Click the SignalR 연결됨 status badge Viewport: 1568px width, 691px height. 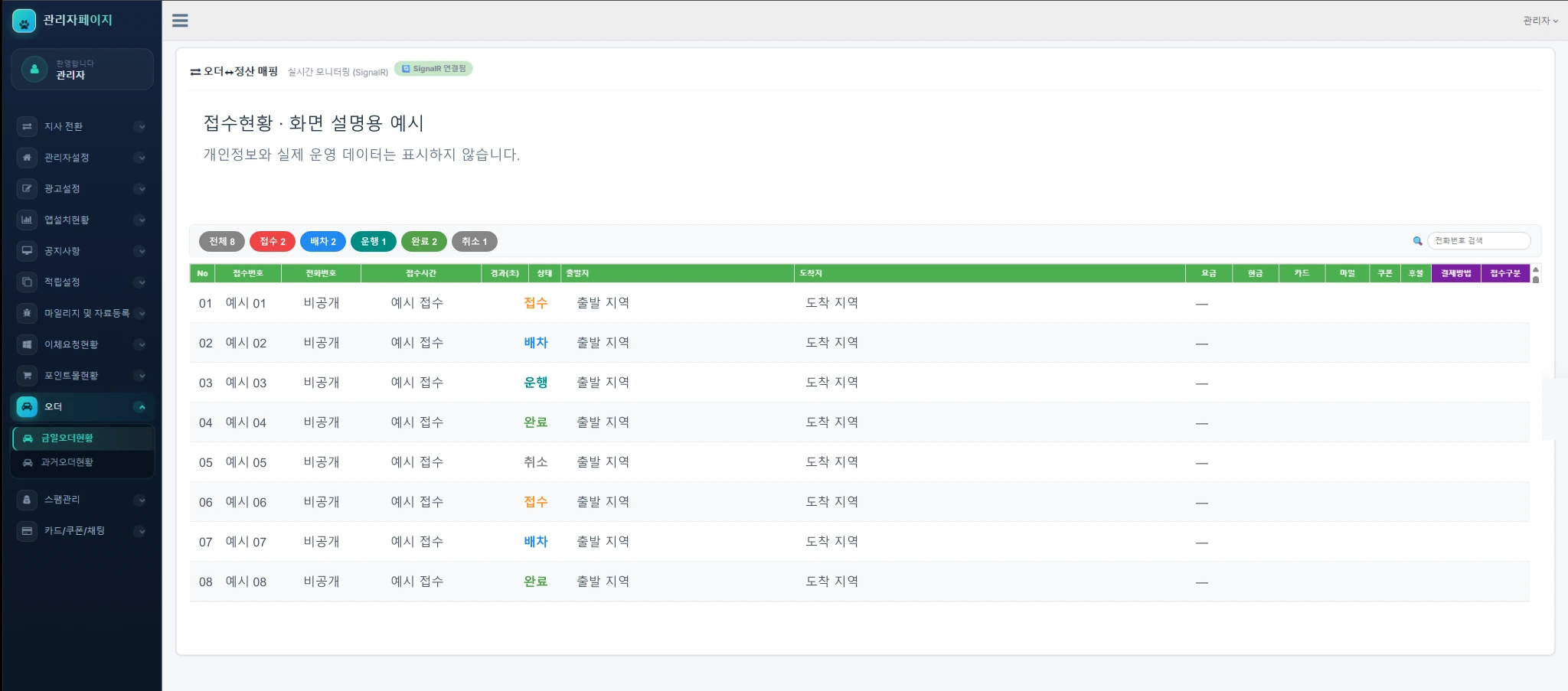click(x=433, y=69)
